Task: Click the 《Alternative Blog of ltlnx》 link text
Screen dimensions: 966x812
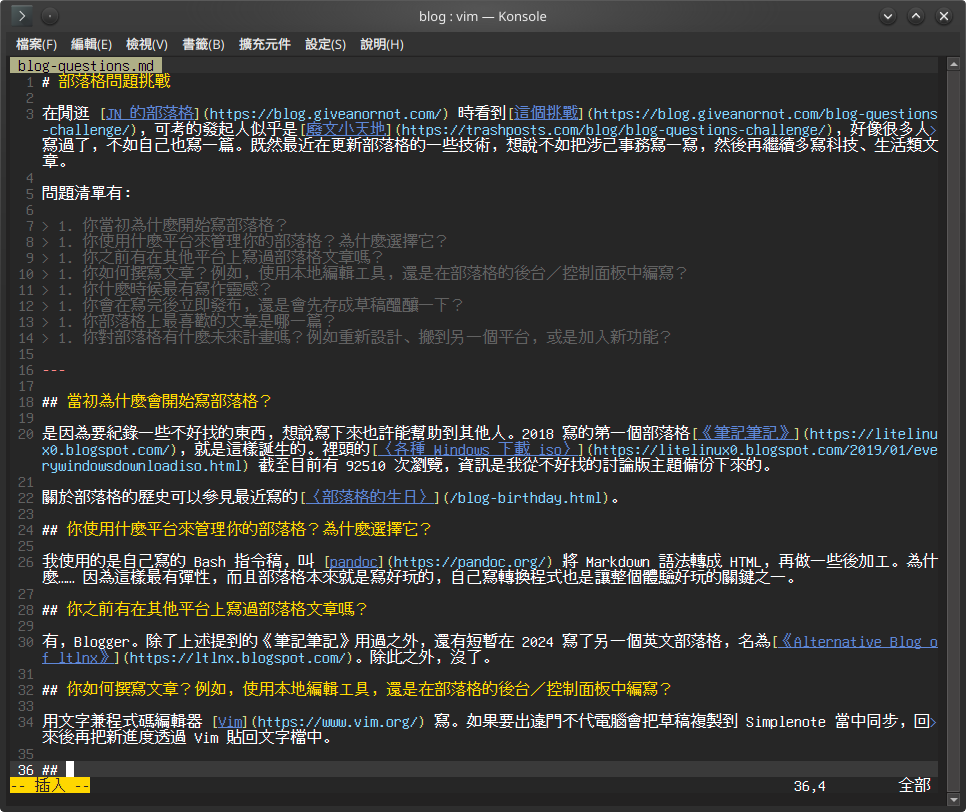Action: point(858,641)
